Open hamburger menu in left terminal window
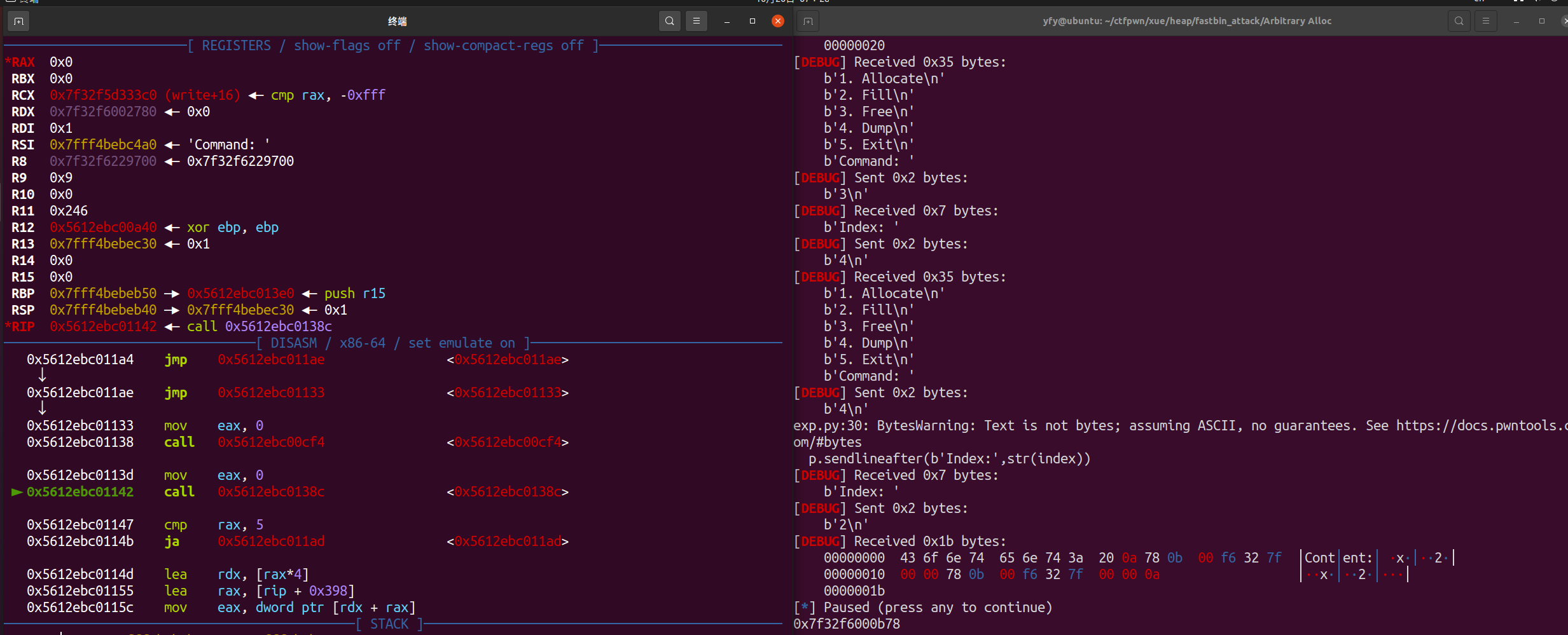 [x=697, y=21]
